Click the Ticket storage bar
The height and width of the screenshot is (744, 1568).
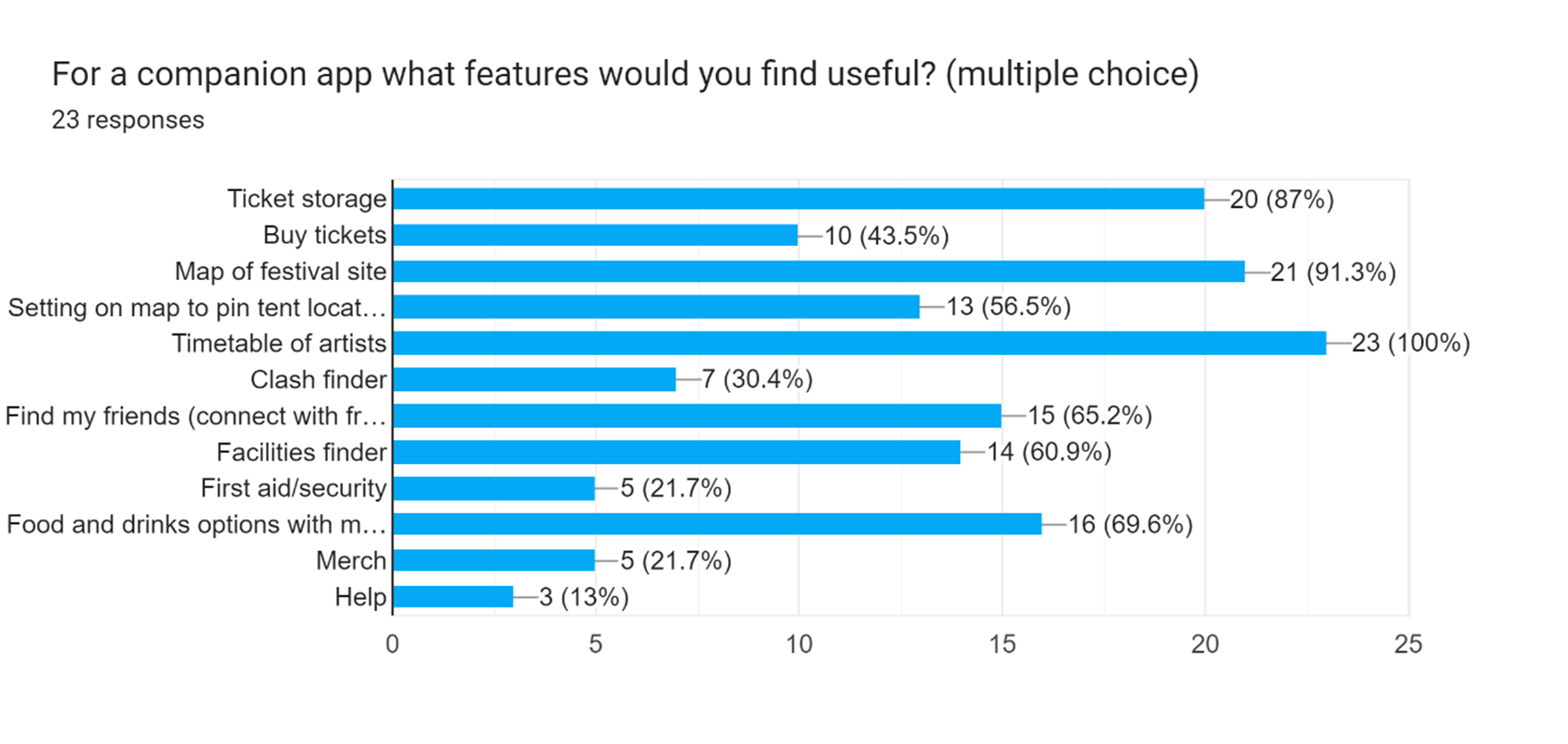(798, 199)
